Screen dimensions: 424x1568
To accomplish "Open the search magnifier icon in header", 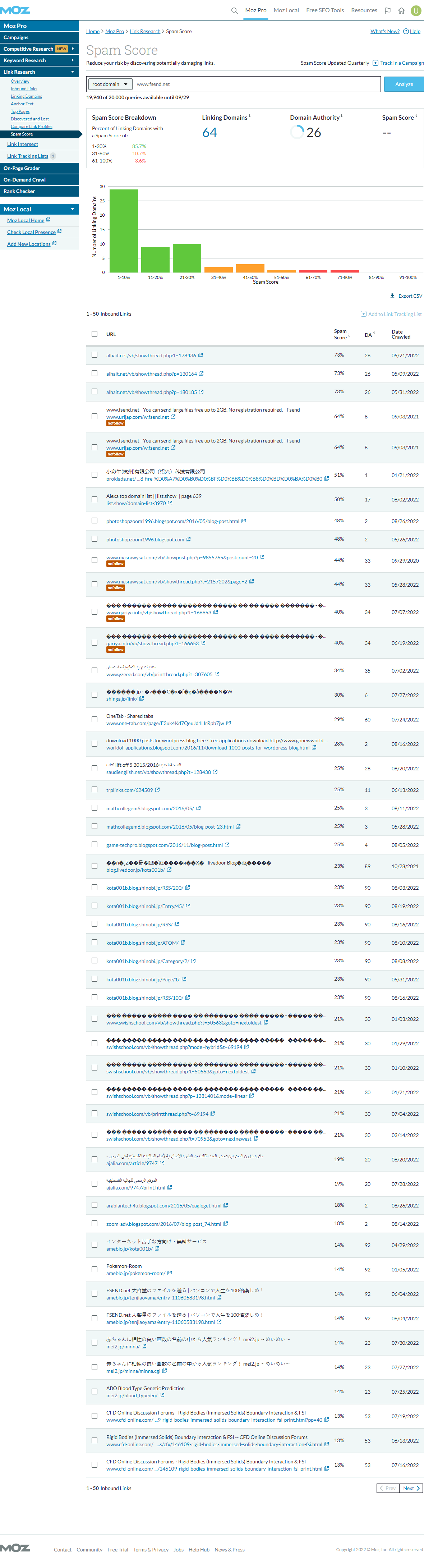I will pos(234,10).
